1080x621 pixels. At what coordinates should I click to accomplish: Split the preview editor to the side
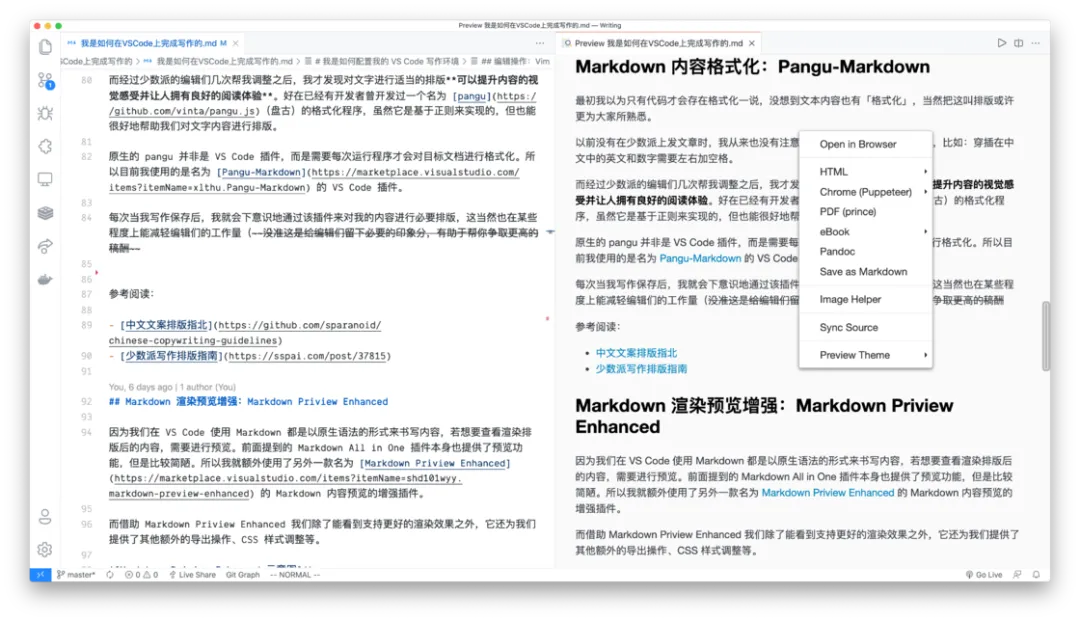click(x=1019, y=43)
